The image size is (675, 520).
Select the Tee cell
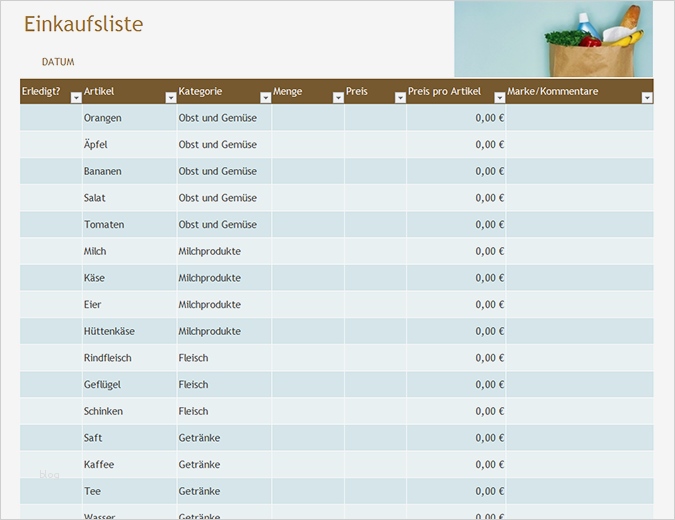(129, 491)
